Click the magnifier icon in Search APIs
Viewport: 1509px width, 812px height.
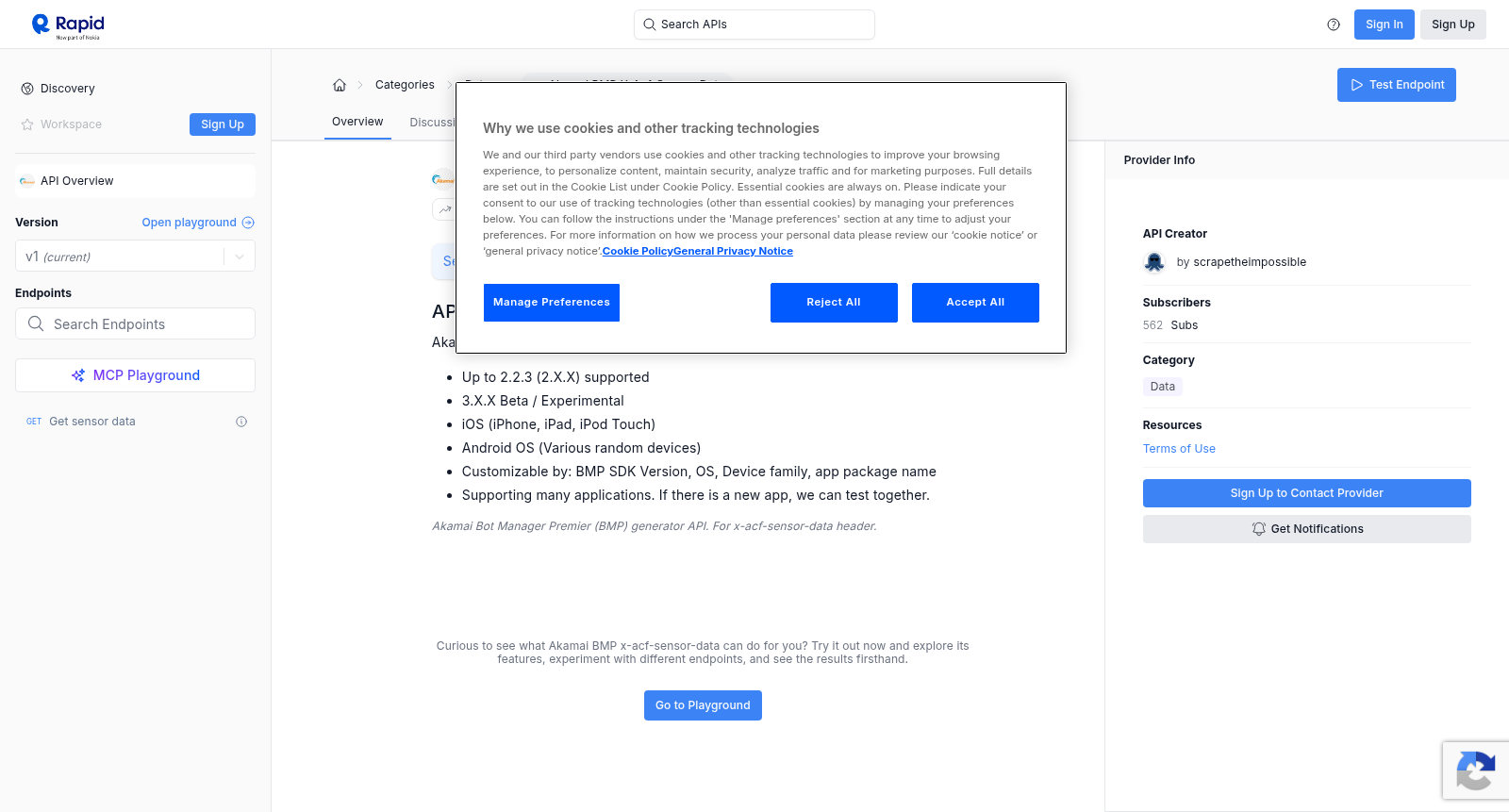tap(650, 25)
